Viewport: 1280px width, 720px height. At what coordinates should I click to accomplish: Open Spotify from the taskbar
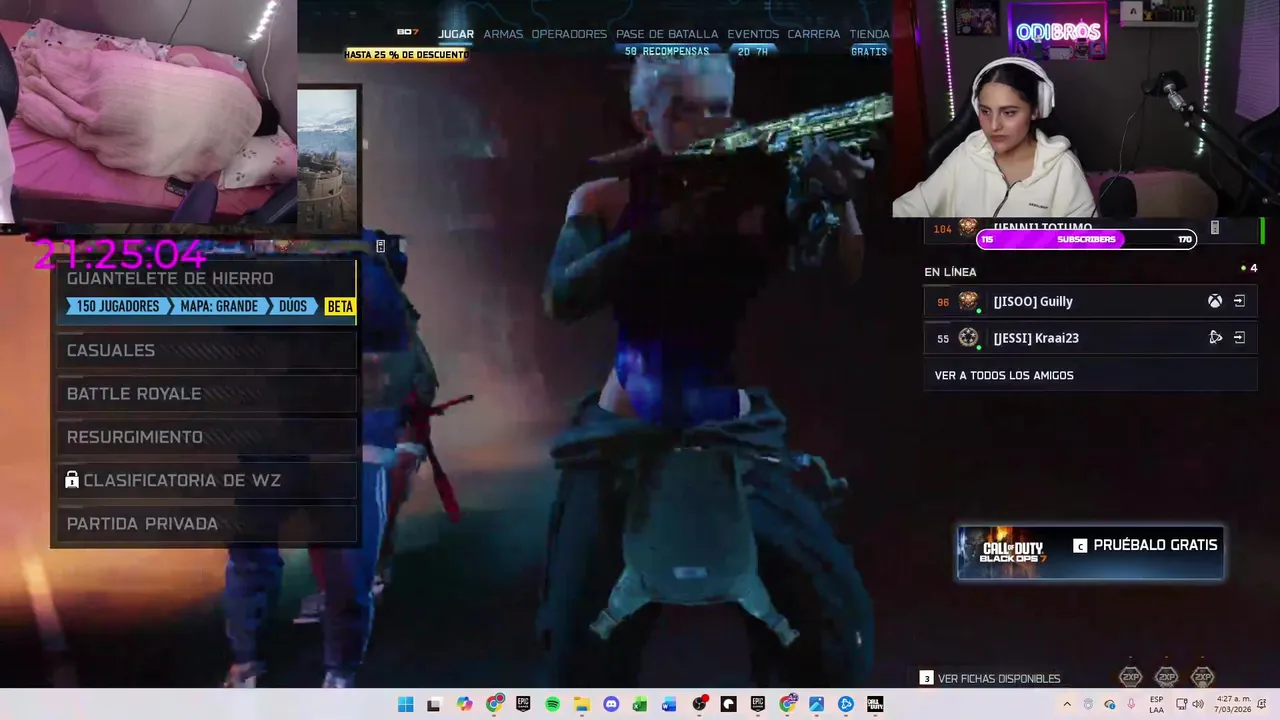[x=553, y=704]
